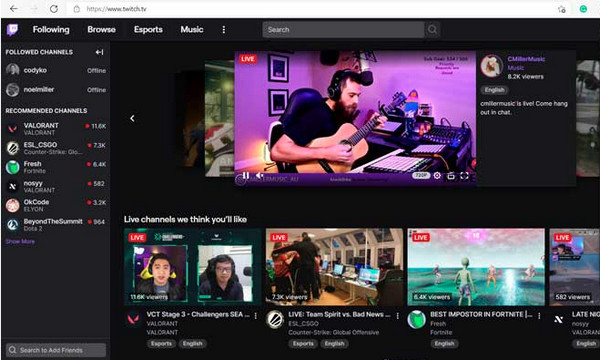
Task: Open VALORANT recommended channel in sidebar
Action: [56, 129]
